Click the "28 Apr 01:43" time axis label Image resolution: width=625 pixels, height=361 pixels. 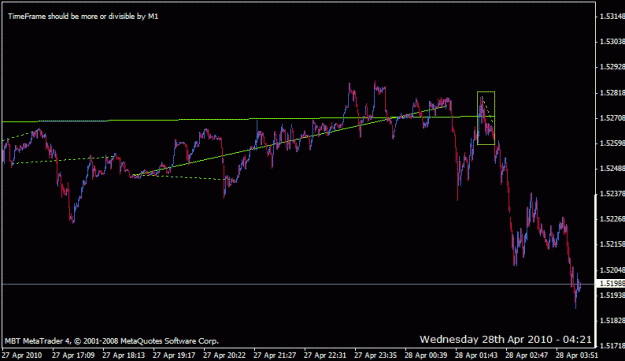[477, 355]
